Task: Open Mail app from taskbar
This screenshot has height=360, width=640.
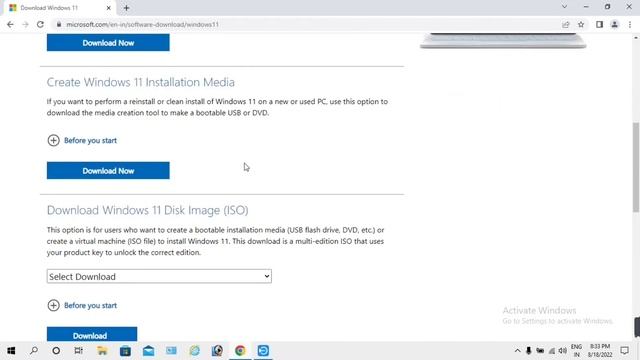Action: click(x=149, y=351)
